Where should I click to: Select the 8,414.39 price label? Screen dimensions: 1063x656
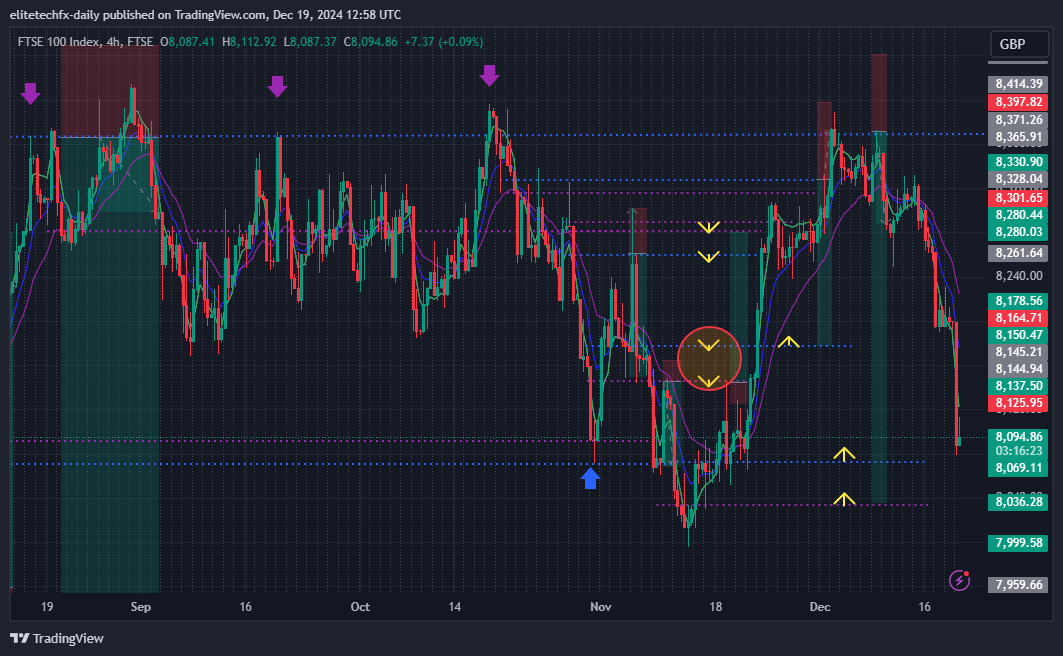point(1018,84)
